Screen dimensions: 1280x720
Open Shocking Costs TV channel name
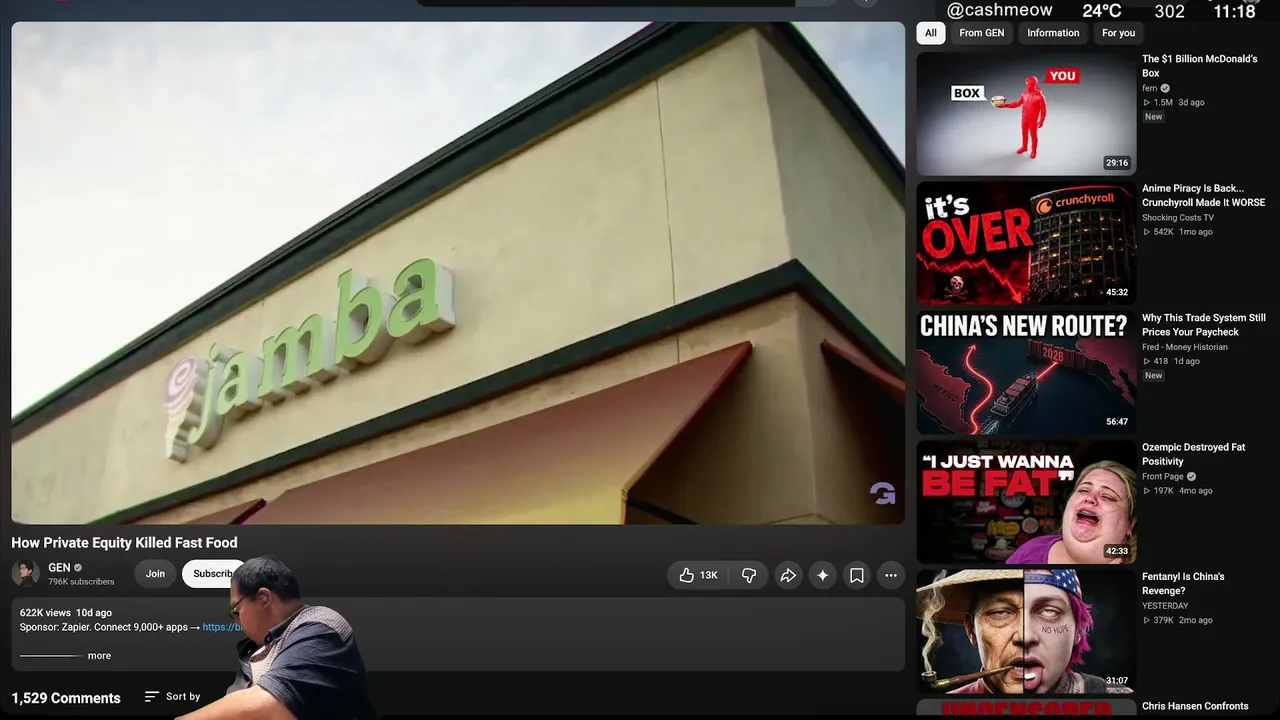[x=1178, y=217]
